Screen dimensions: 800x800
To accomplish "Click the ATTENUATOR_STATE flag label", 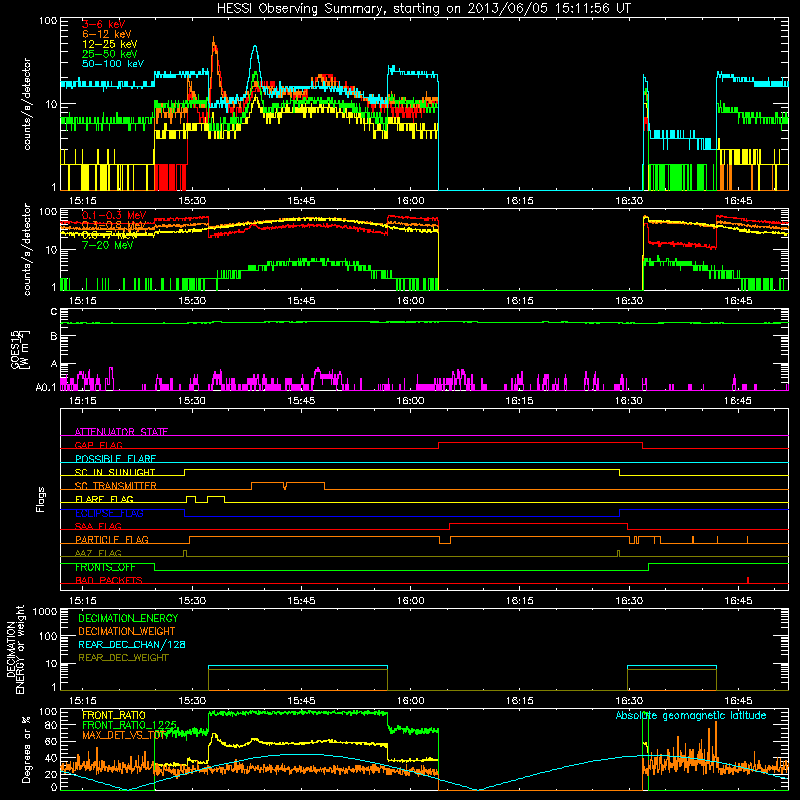I will pyautogui.click(x=121, y=432).
